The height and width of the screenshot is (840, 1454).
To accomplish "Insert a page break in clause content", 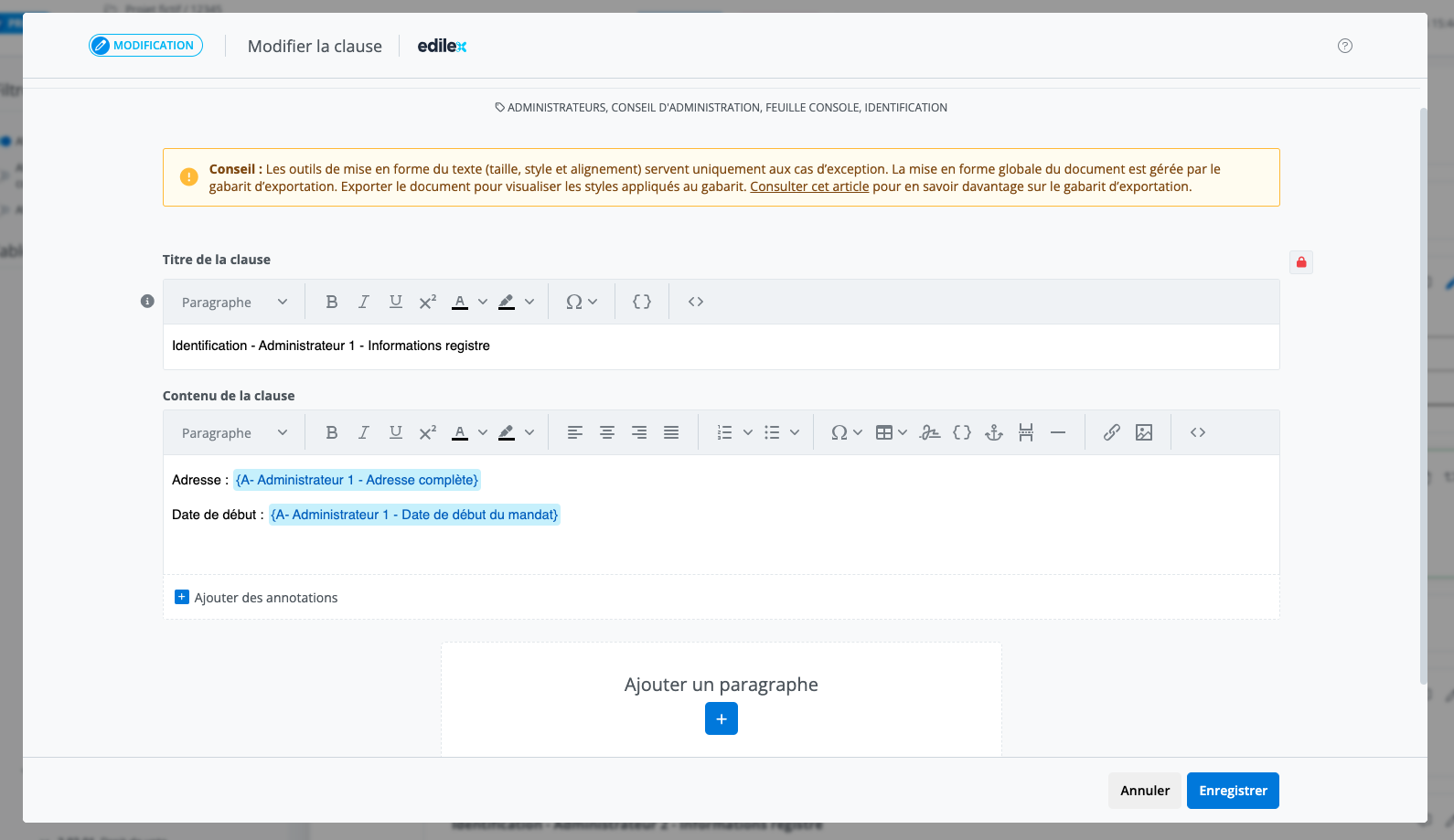I will pyautogui.click(x=1026, y=432).
